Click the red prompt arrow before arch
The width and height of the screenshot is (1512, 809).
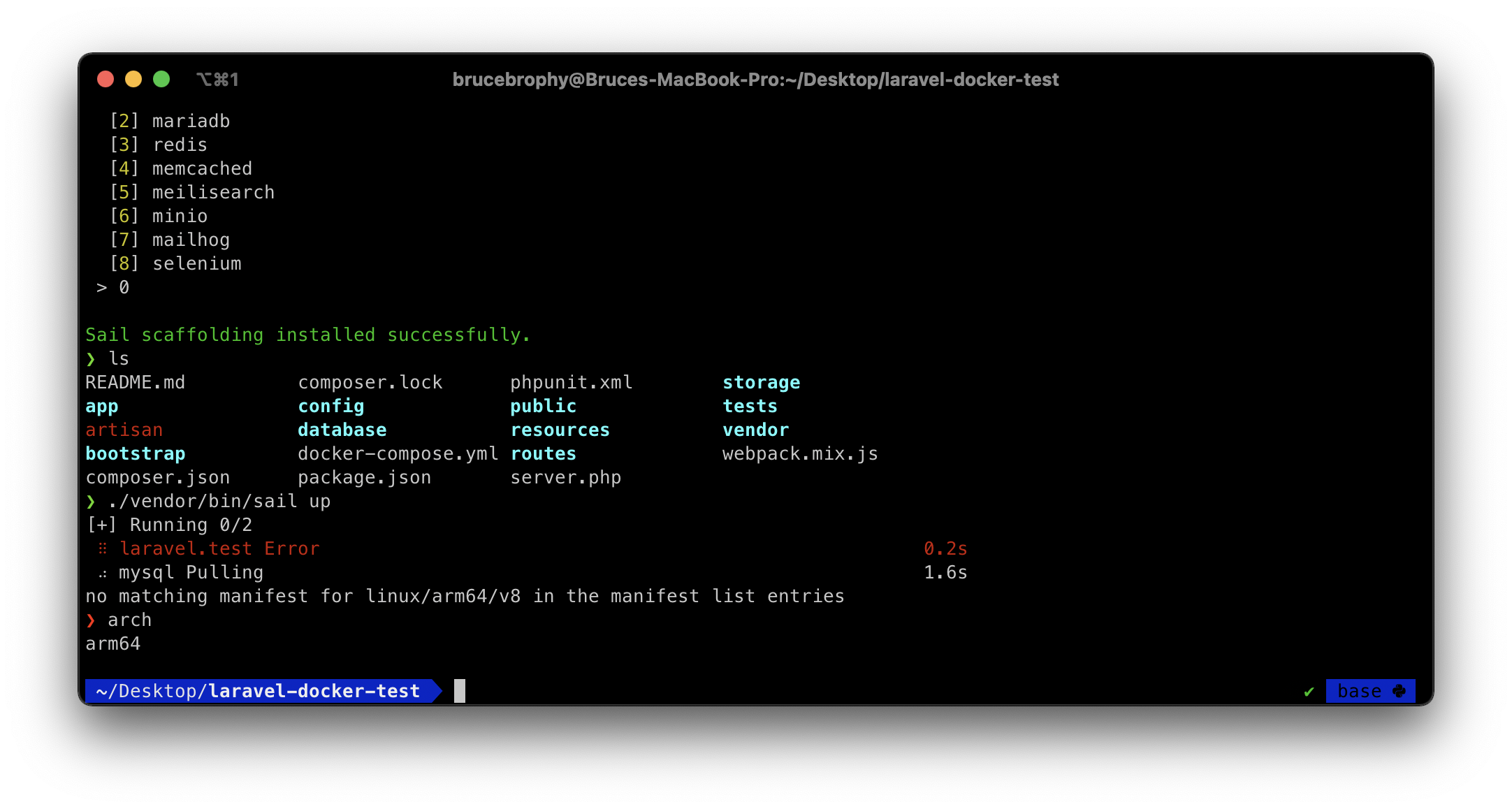coord(92,619)
